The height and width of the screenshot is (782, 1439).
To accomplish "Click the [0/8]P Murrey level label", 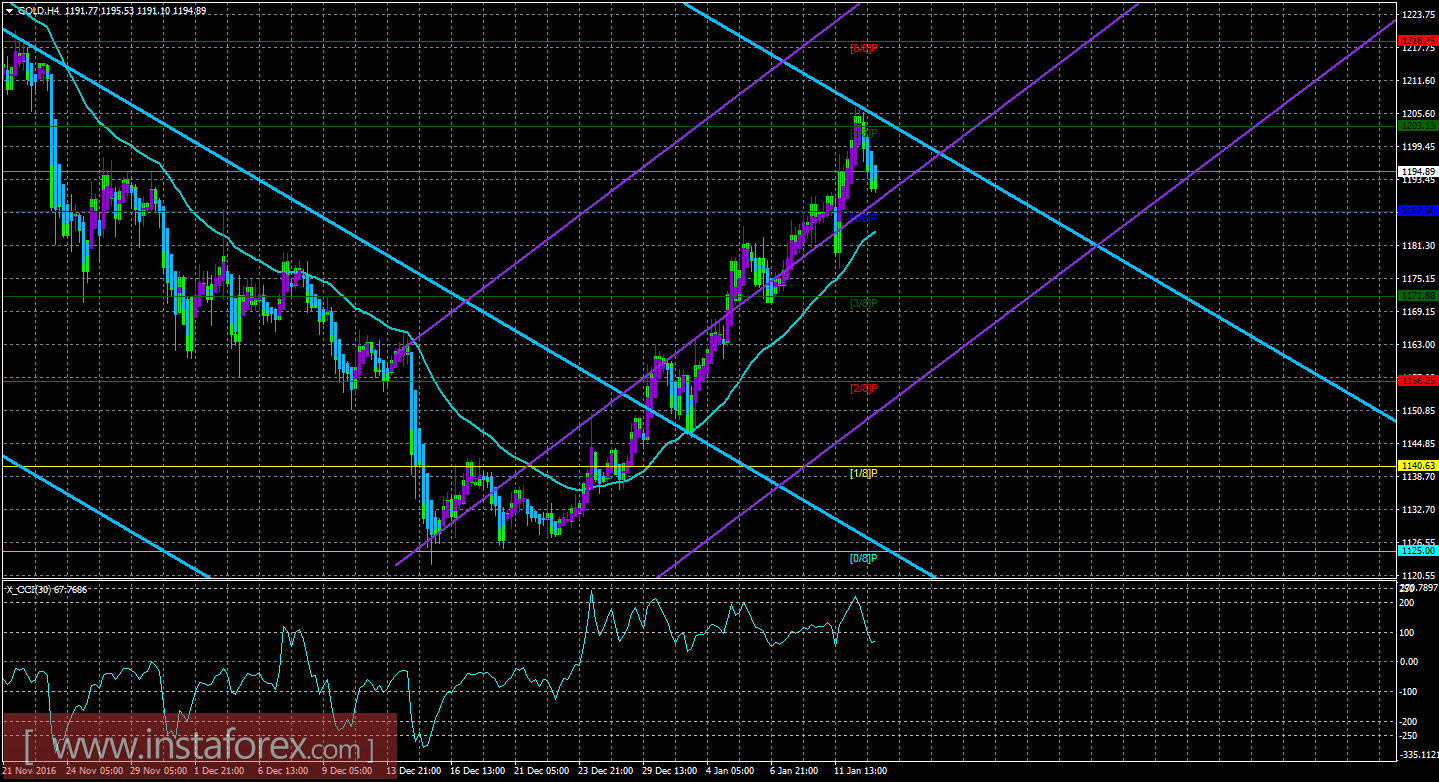I will pyautogui.click(x=863, y=558).
